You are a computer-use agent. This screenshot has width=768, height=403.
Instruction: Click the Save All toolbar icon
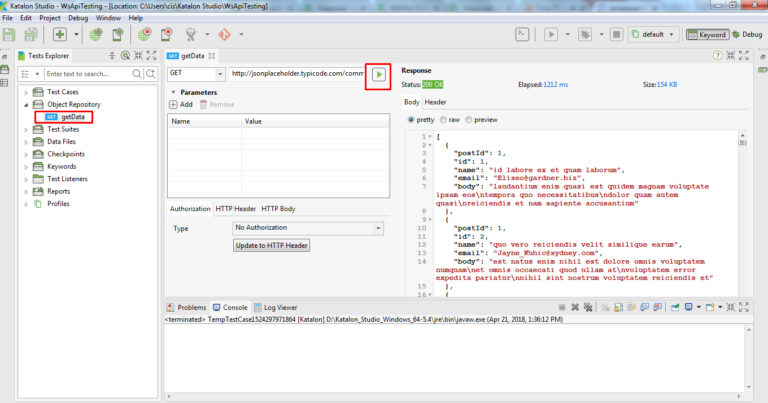(x=31, y=34)
